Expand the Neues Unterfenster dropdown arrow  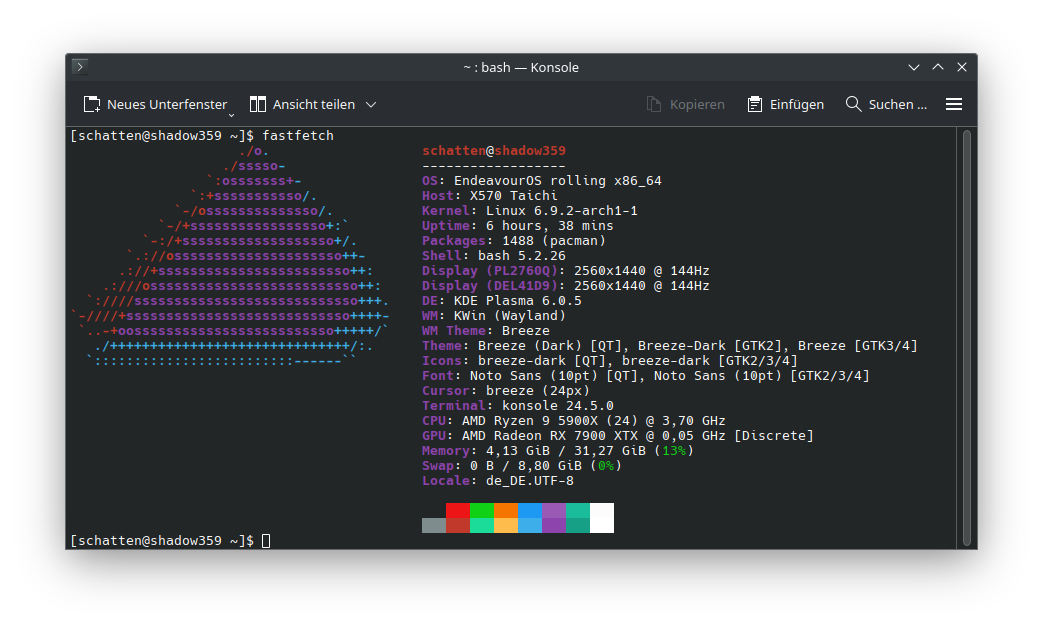(232, 115)
